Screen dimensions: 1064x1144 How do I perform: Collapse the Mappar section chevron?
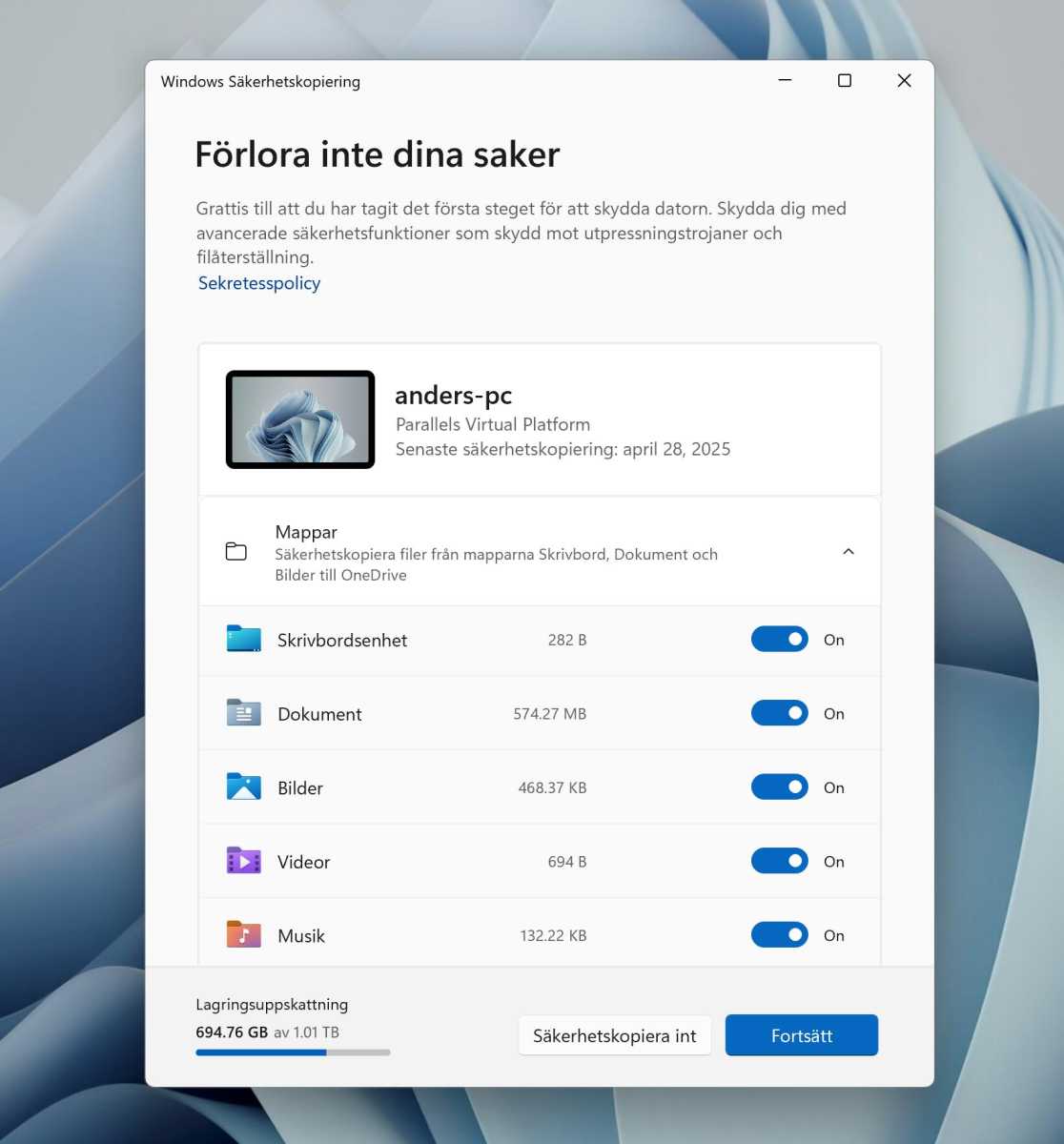click(848, 551)
